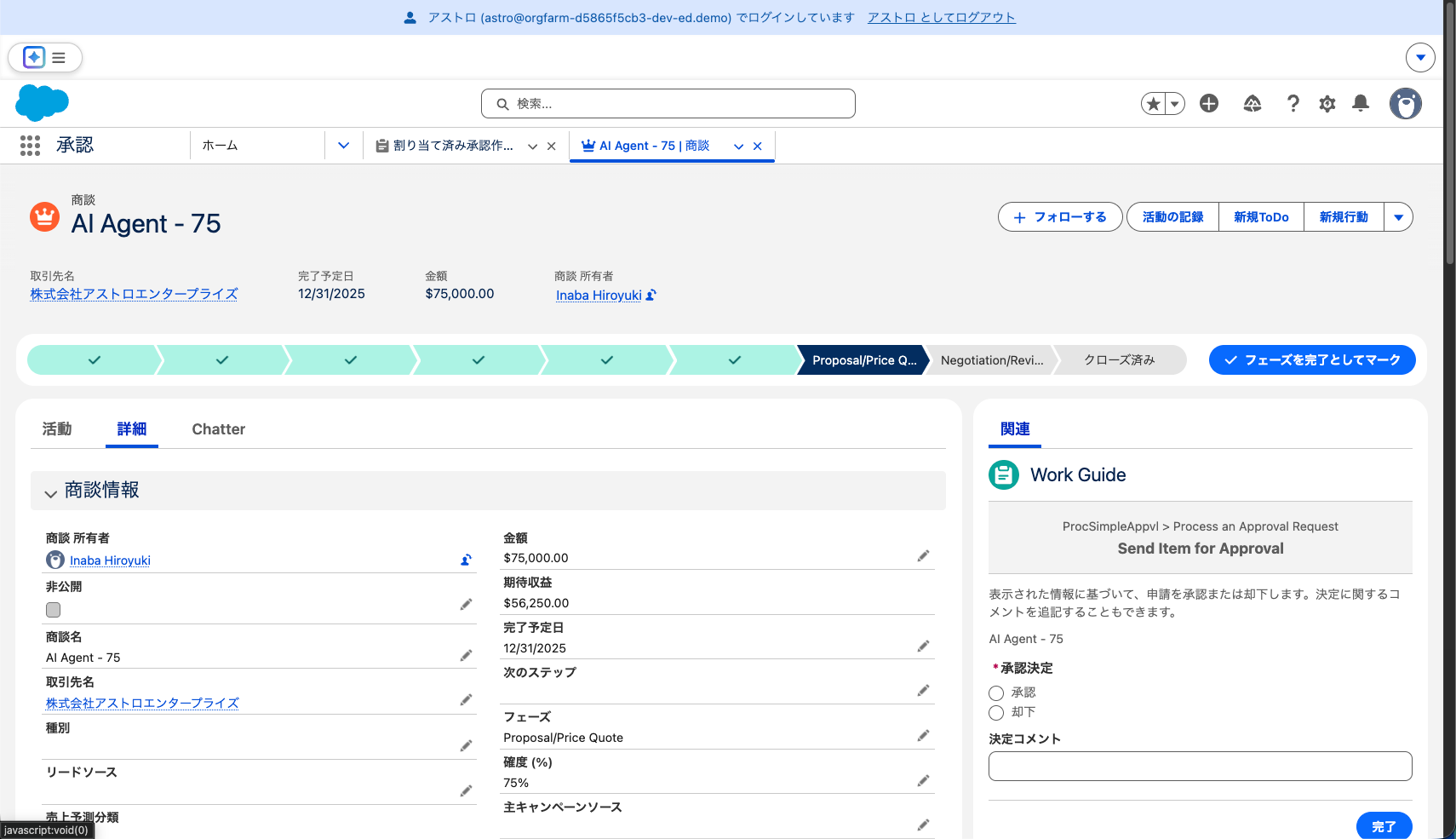Close the 割り当て済み承認作業 tab
The width and height of the screenshot is (1456, 839).
pos(552,147)
